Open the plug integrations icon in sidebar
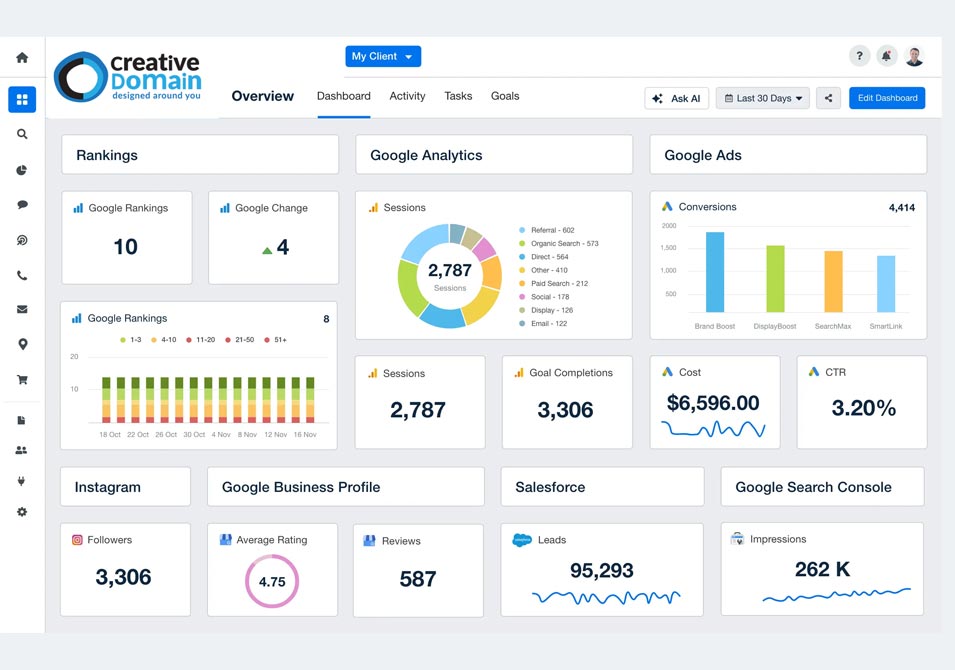The image size is (955, 670). point(21,481)
